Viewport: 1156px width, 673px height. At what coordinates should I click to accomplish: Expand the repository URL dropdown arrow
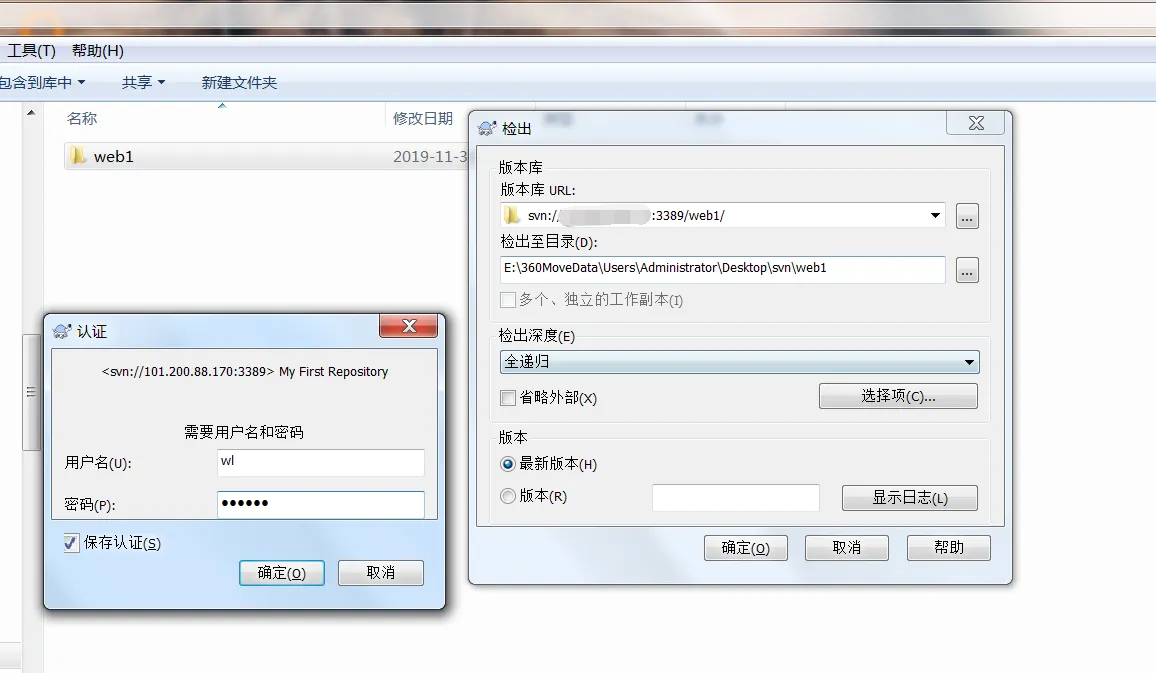[935, 215]
